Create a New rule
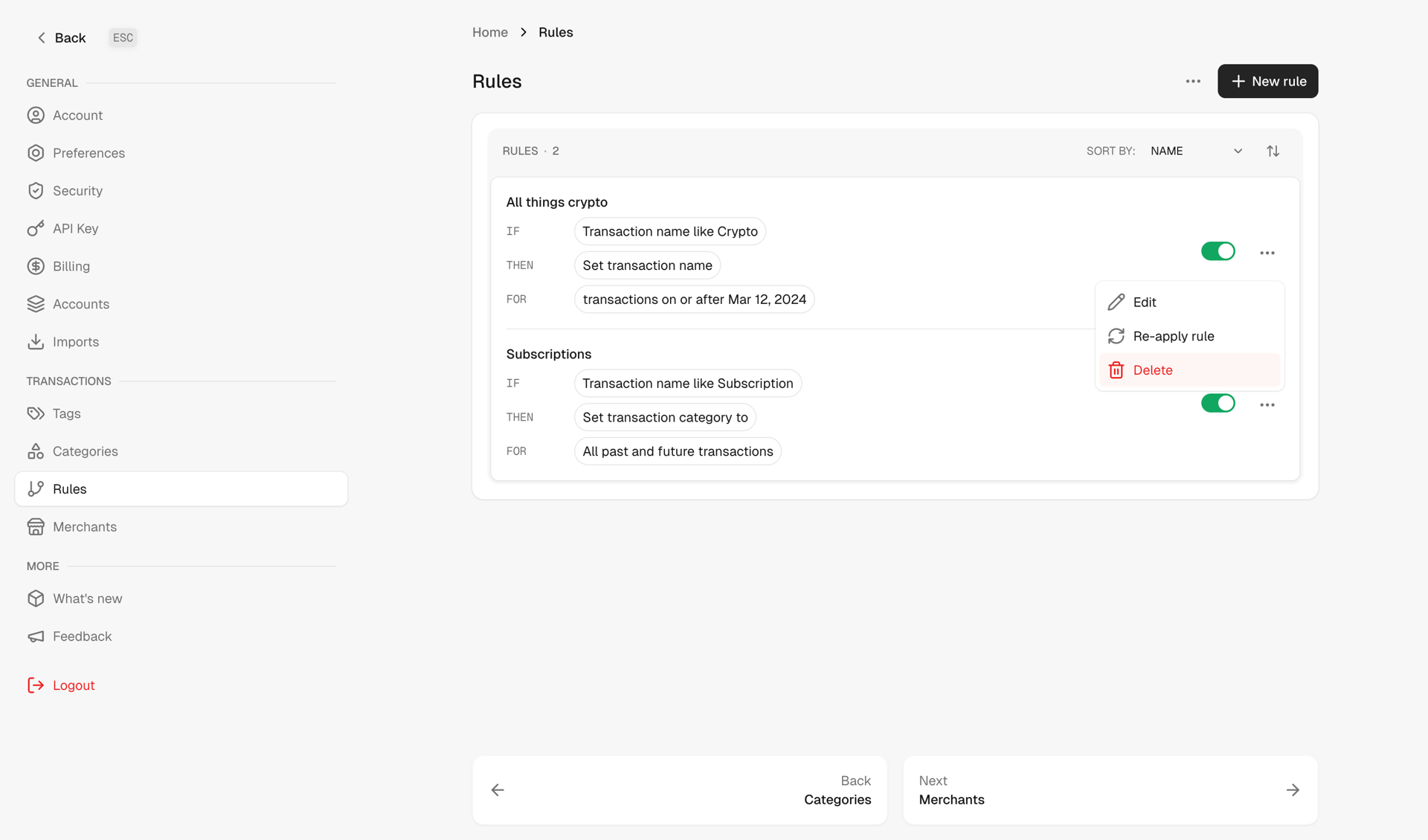Image resolution: width=1428 pixels, height=840 pixels. pos(1267,81)
